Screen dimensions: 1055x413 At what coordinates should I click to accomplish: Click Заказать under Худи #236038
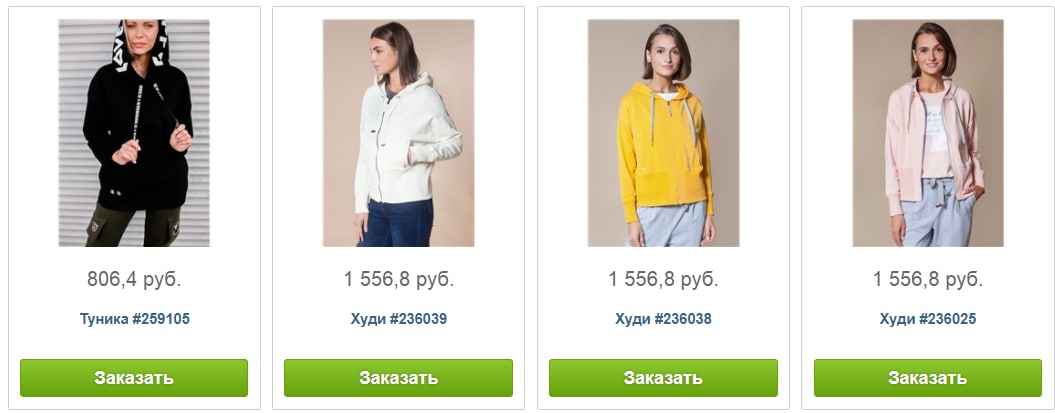pyautogui.click(x=663, y=378)
